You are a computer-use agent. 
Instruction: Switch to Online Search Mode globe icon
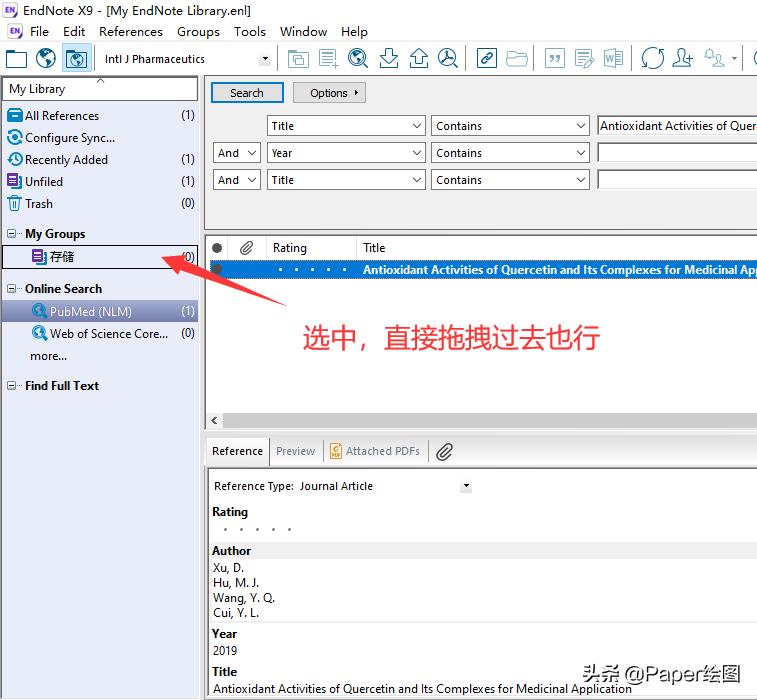click(46, 59)
